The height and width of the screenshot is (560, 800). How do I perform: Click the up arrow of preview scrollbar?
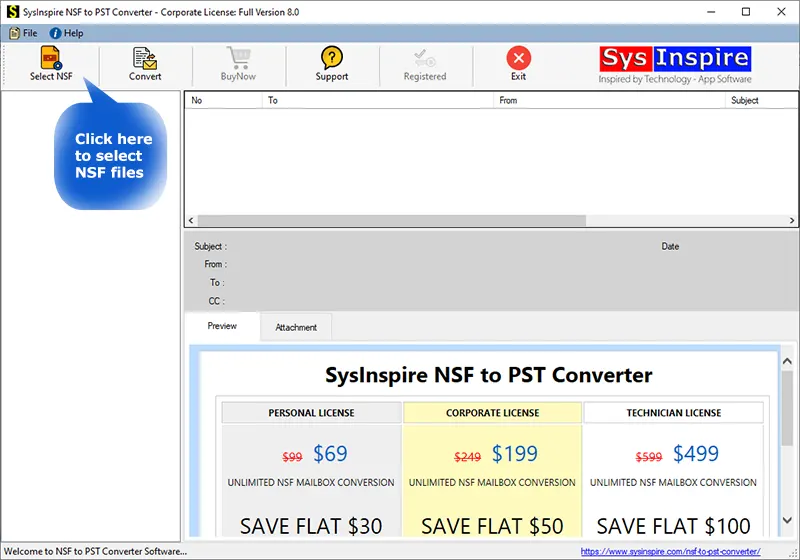[787, 361]
